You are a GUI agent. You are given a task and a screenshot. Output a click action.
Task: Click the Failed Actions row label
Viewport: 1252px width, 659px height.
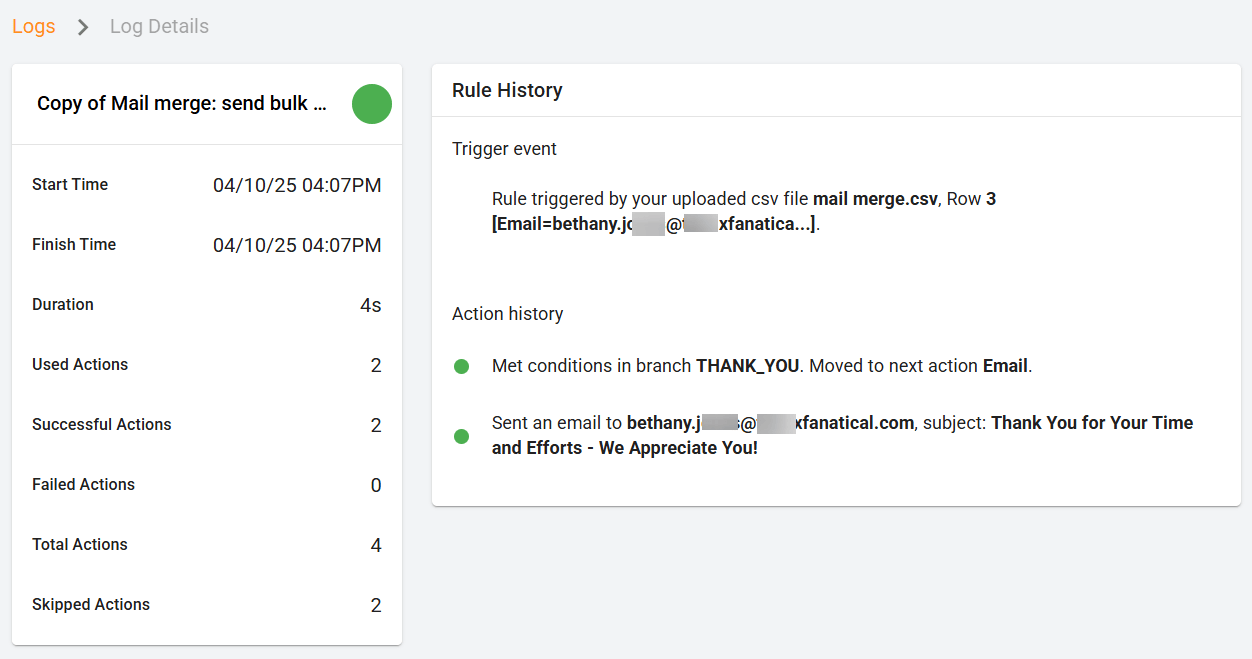(83, 485)
